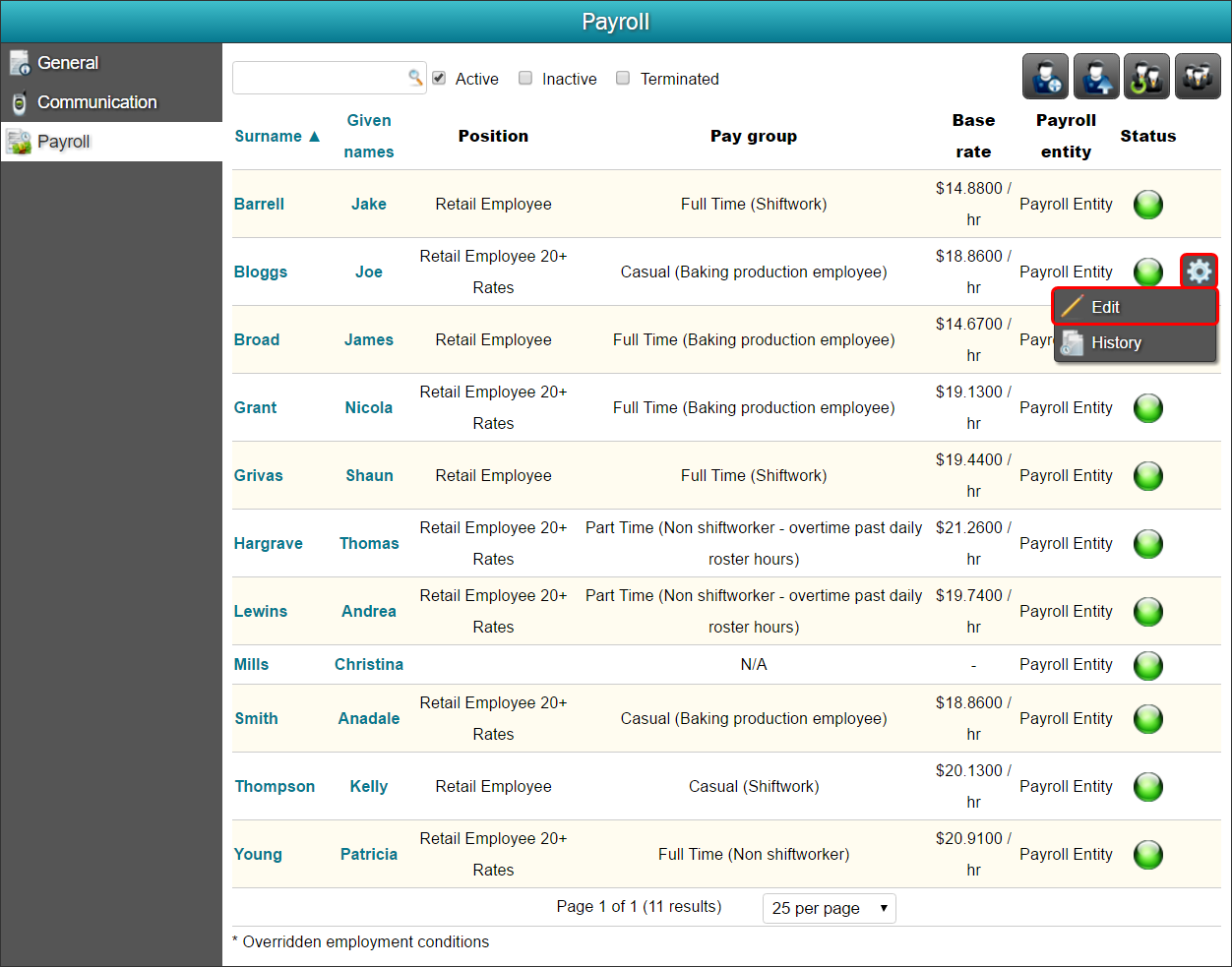Sort by the Surname column header
The height and width of the screenshot is (967, 1232).
[277, 136]
